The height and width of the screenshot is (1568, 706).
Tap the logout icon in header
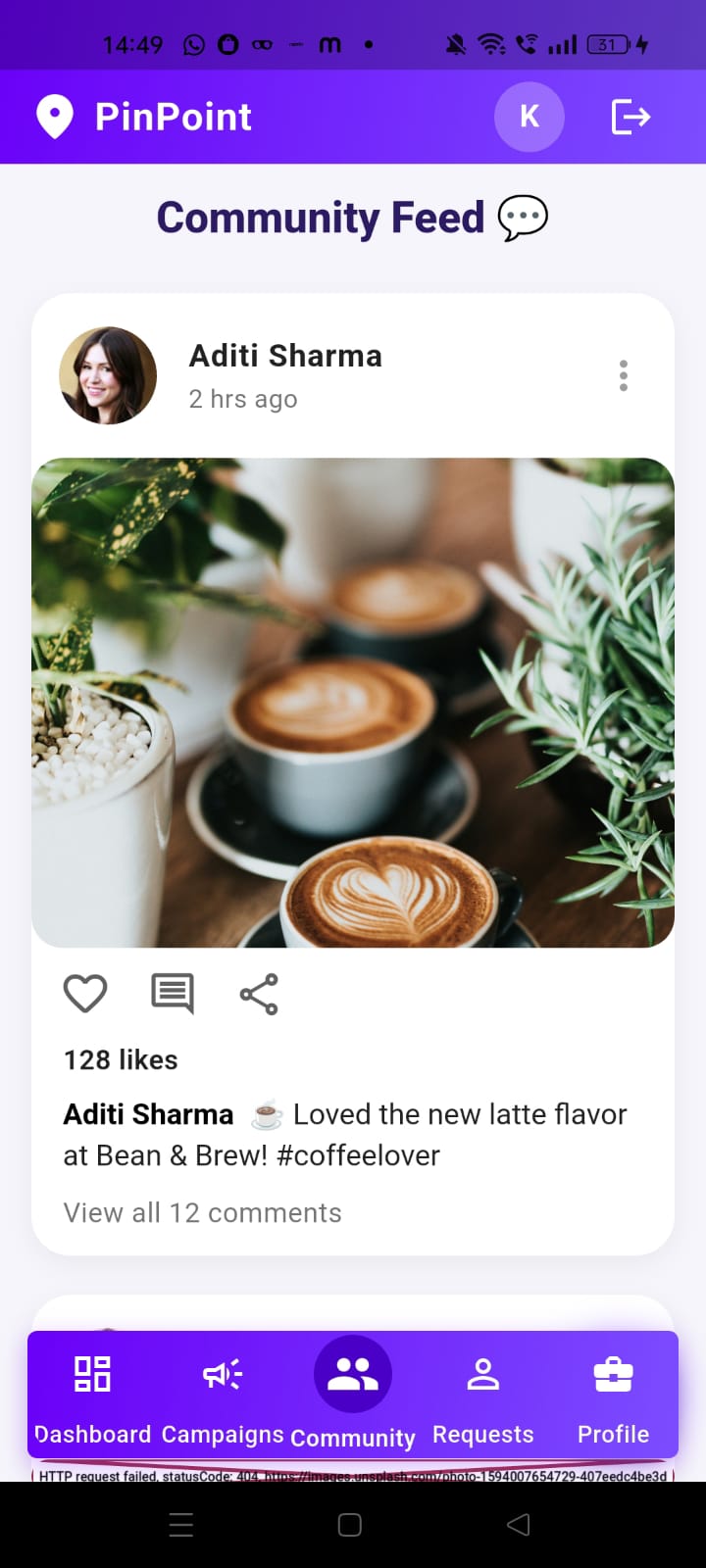pyautogui.click(x=630, y=117)
